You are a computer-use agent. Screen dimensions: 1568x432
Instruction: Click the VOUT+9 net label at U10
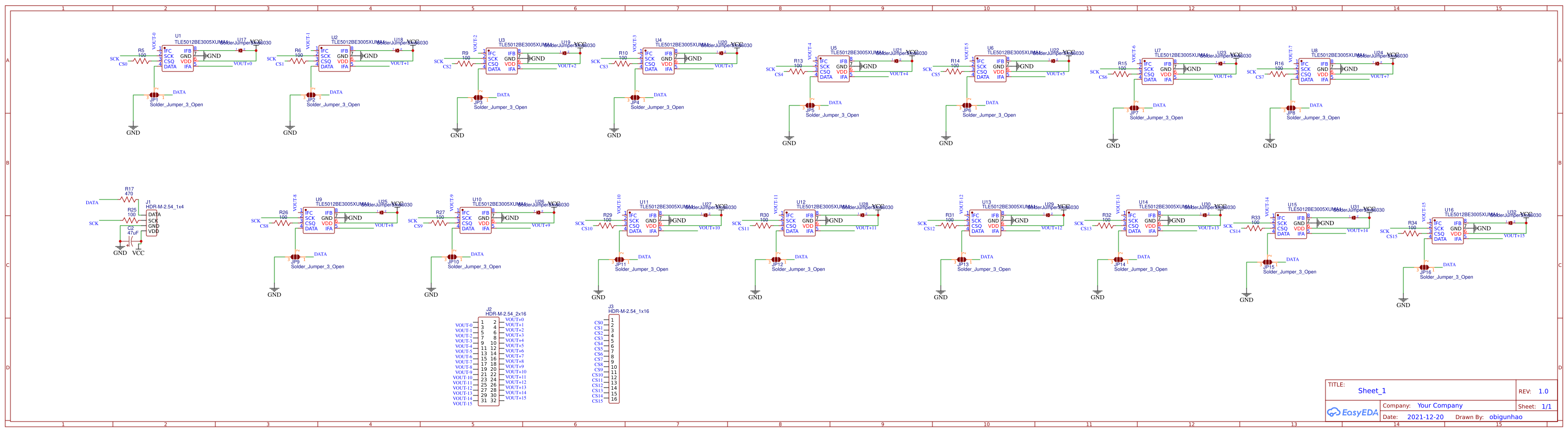click(540, 225)
